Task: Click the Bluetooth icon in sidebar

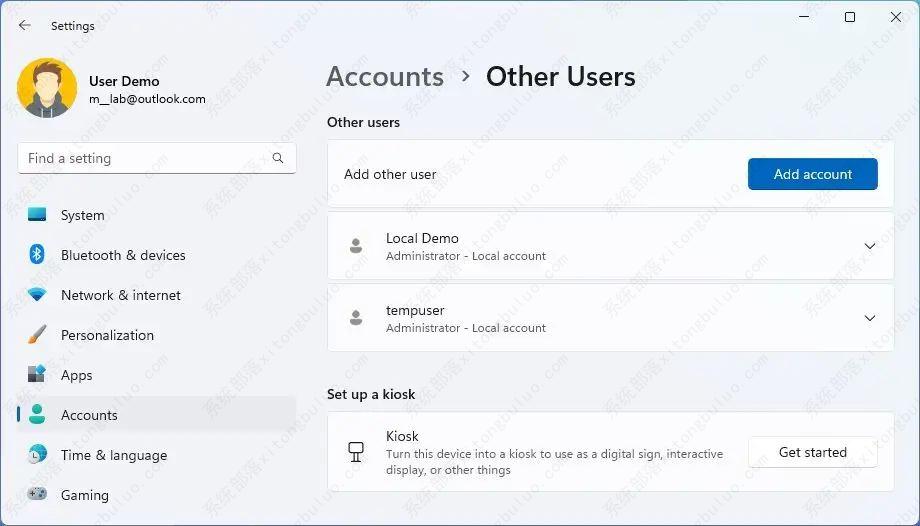Action: click(x=37, y=255)
